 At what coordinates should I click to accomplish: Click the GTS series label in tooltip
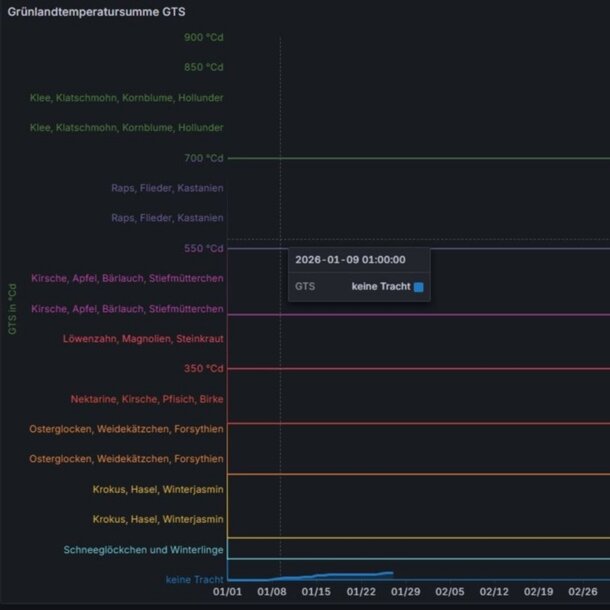coord(305,287)
